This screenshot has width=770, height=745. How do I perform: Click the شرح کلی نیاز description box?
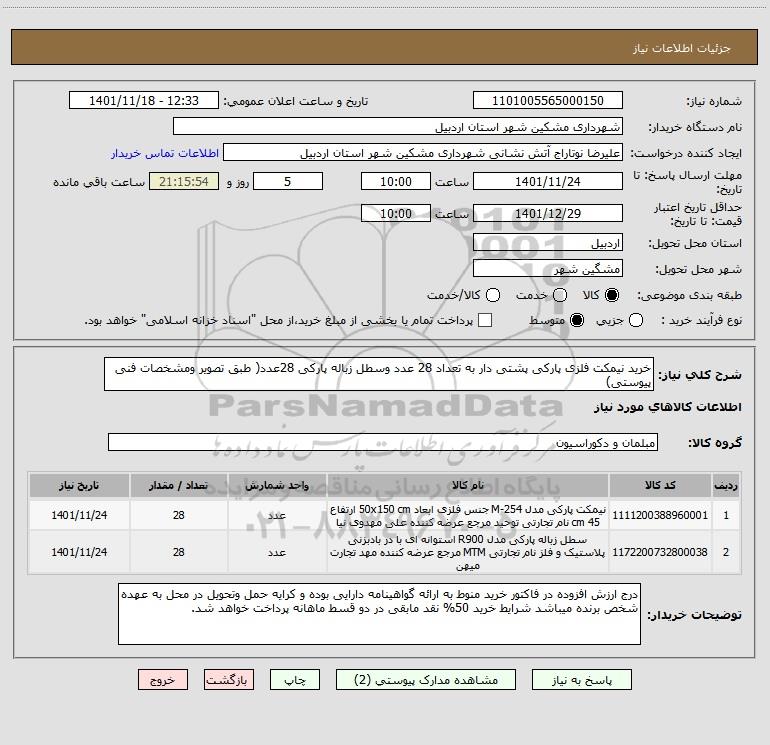(379, 374)
